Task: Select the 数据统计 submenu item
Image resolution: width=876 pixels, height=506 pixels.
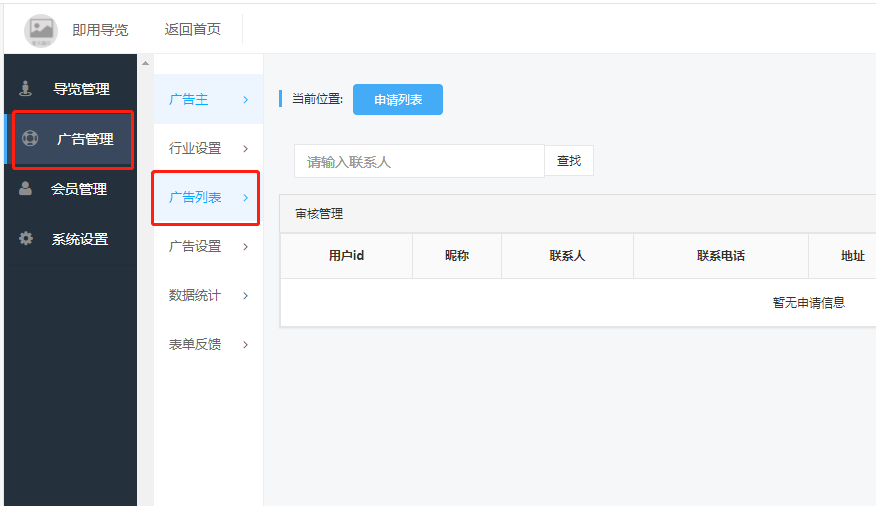Action: pos(208,295)
